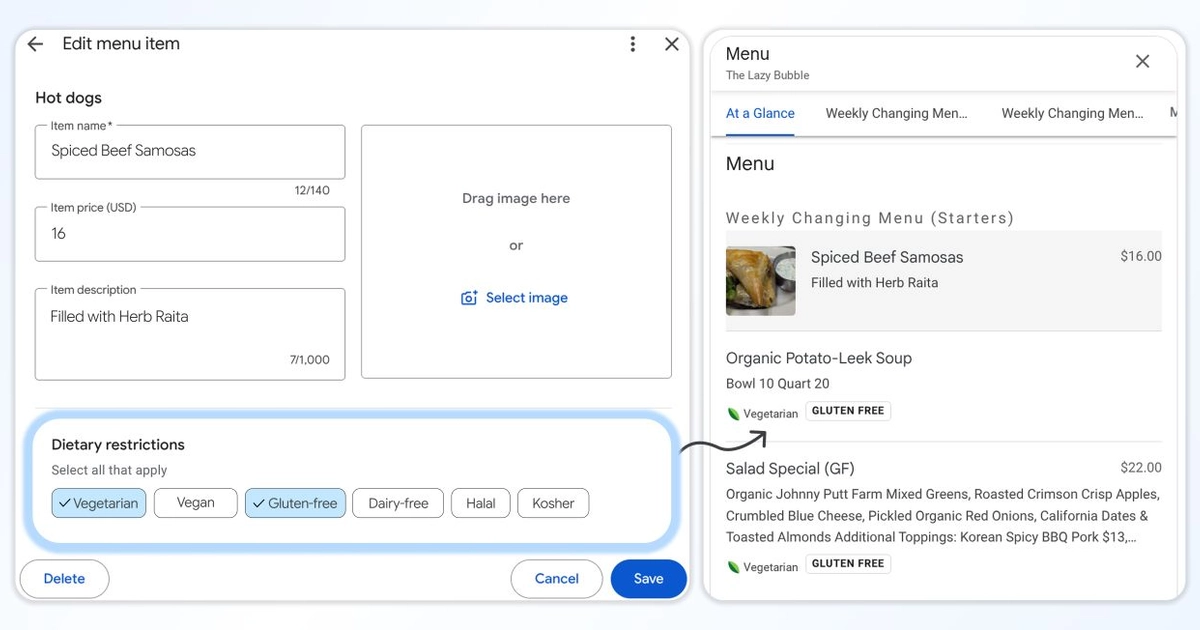
Task: Click the GLUTEN FREE badge under Potato-Leek Soup
Action: (x=848, y=411)
